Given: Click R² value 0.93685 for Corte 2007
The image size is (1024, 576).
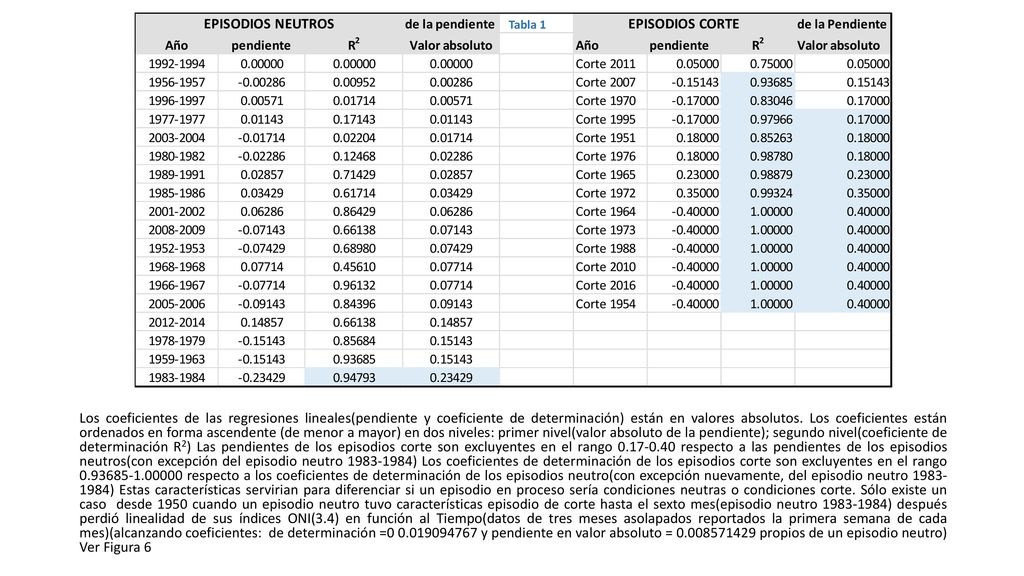Looking at the screenshot, I should (771, 82).
